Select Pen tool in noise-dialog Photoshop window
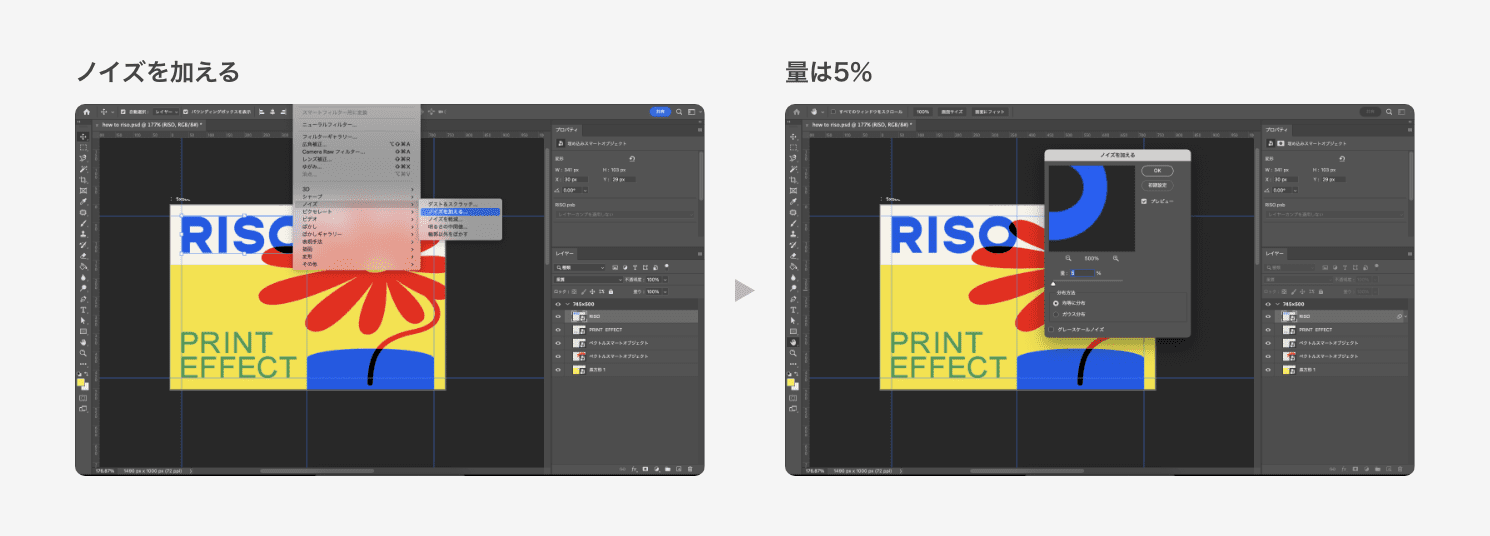 point(794,299)
